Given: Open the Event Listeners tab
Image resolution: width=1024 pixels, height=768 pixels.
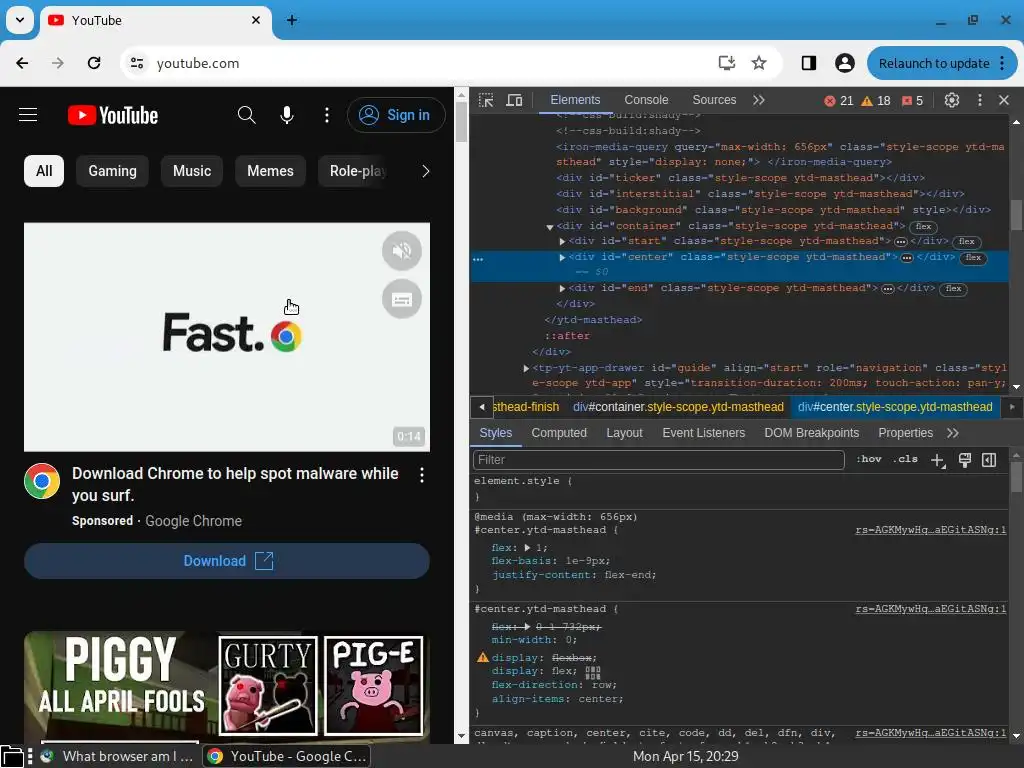Looking at the screenshot, I should 703,433.
